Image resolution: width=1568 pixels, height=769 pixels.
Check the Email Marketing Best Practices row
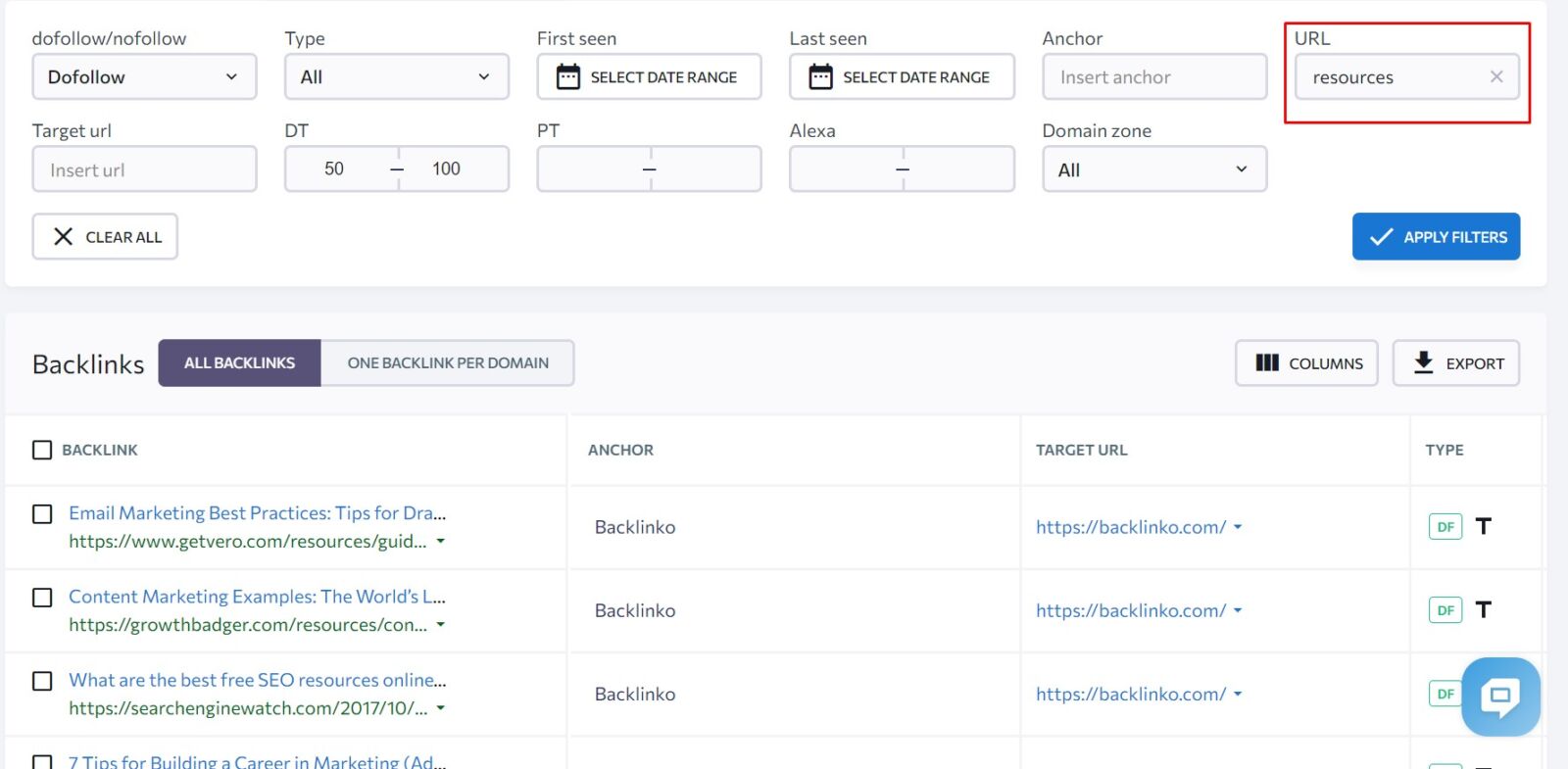[42, 513]
